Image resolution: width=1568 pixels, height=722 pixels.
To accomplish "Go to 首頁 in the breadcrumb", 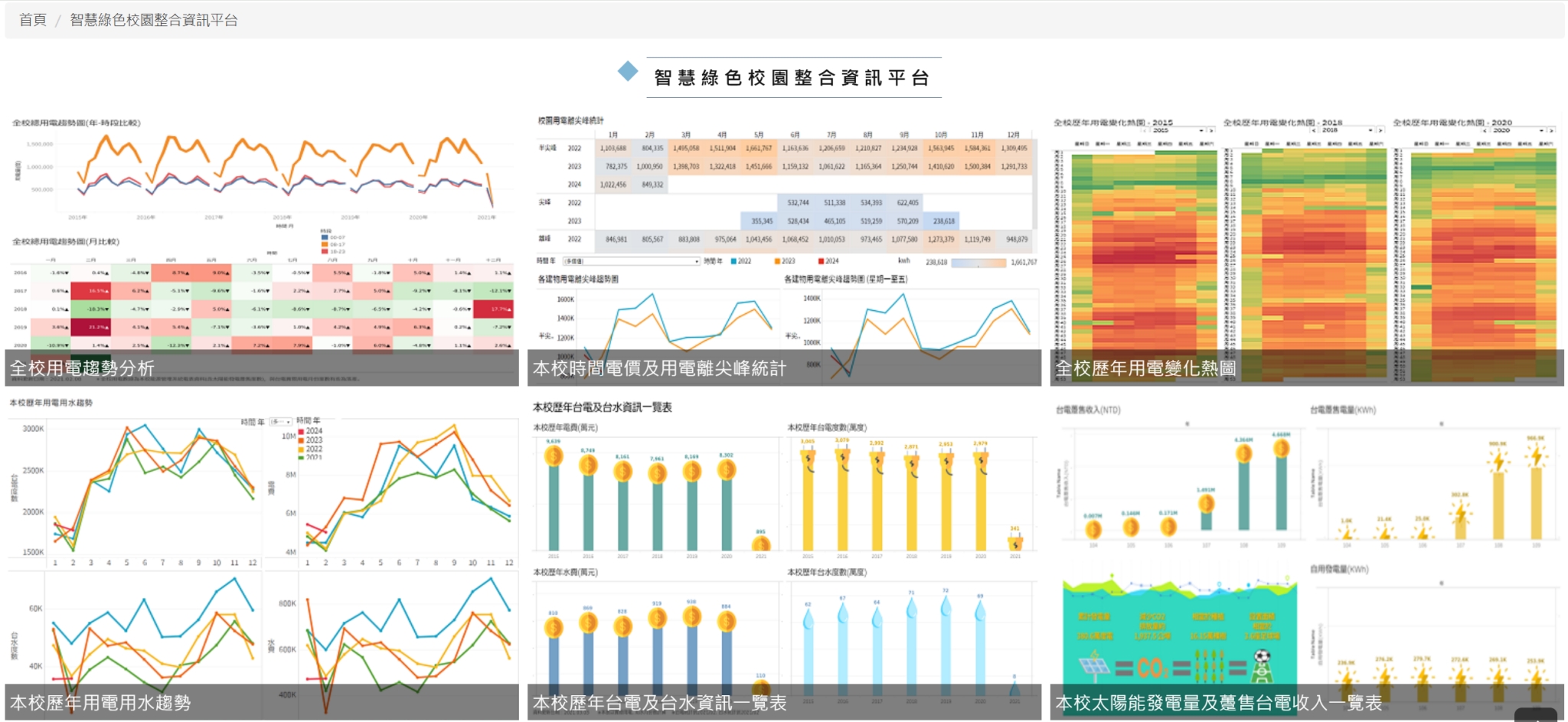I will 32,20.
